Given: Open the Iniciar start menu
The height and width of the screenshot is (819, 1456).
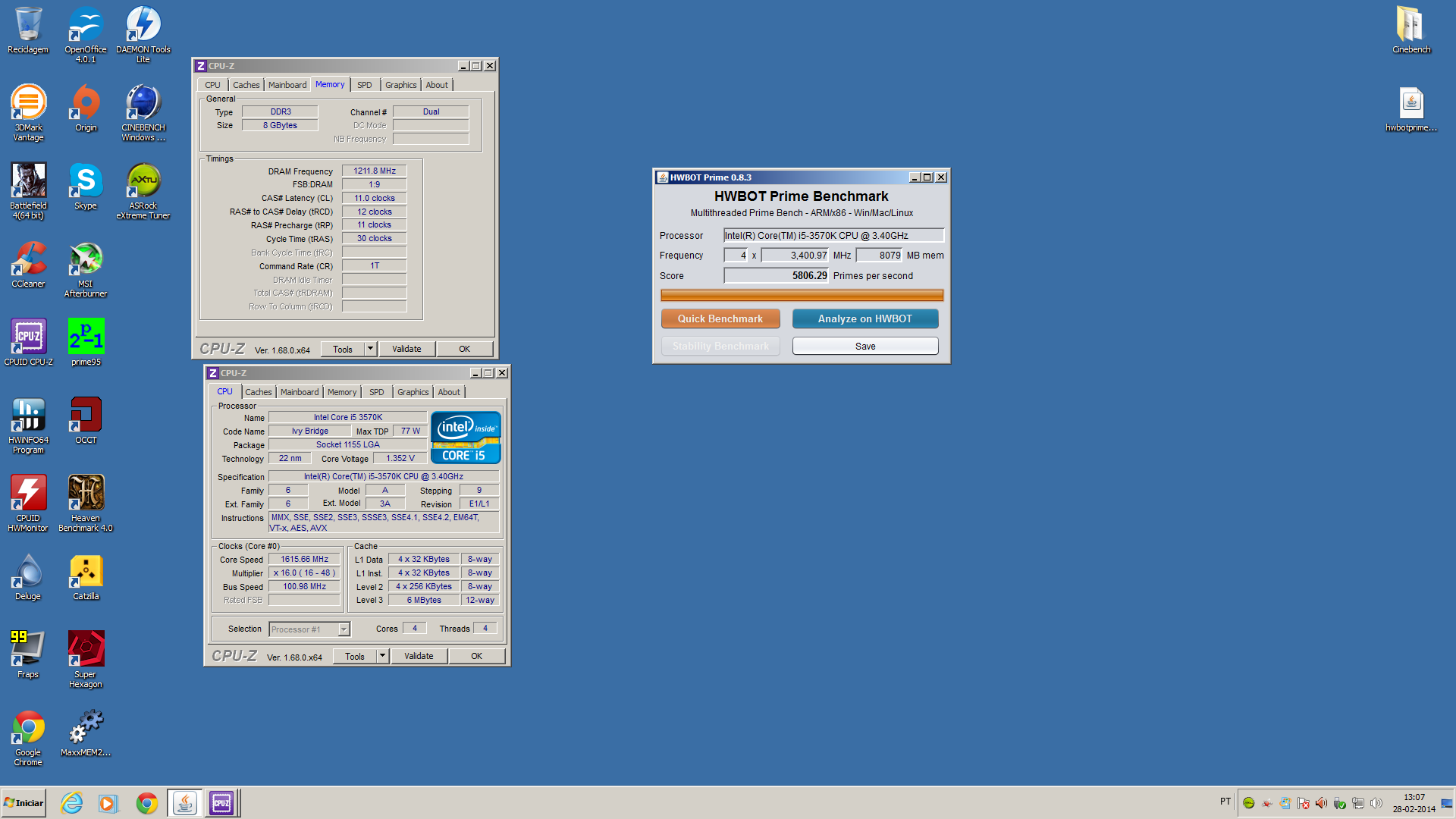Looking at the screenshot, I should tap(24, 802).
